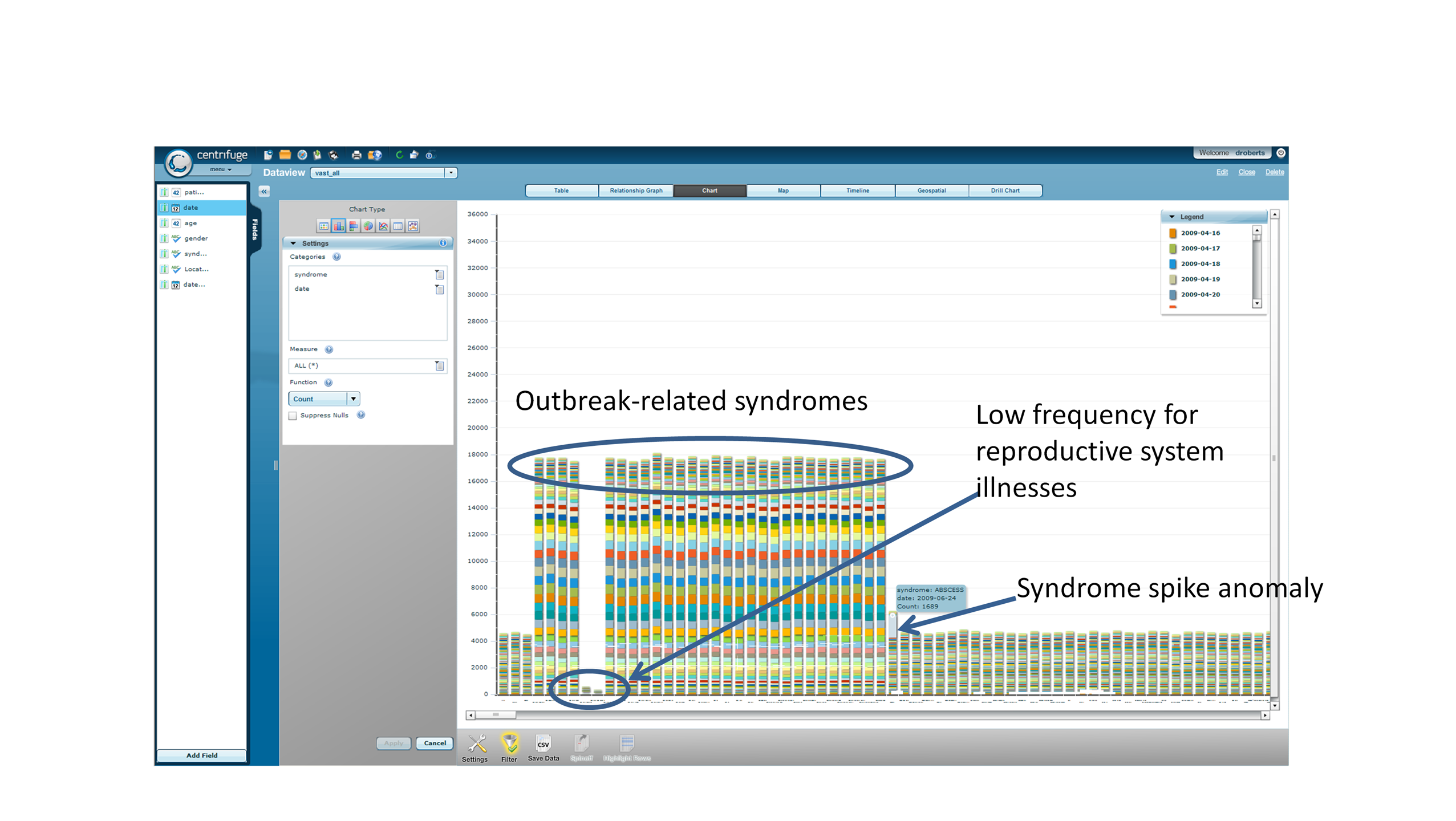Click the orange 2009-04-16 legend swatch

click(1173, 233)
